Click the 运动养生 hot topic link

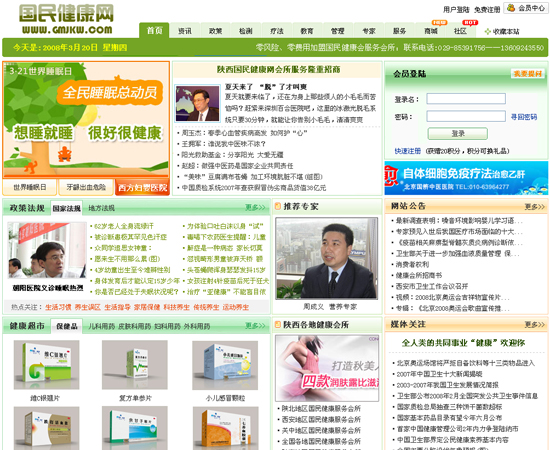pyautogui.click(x=236, y=307)
